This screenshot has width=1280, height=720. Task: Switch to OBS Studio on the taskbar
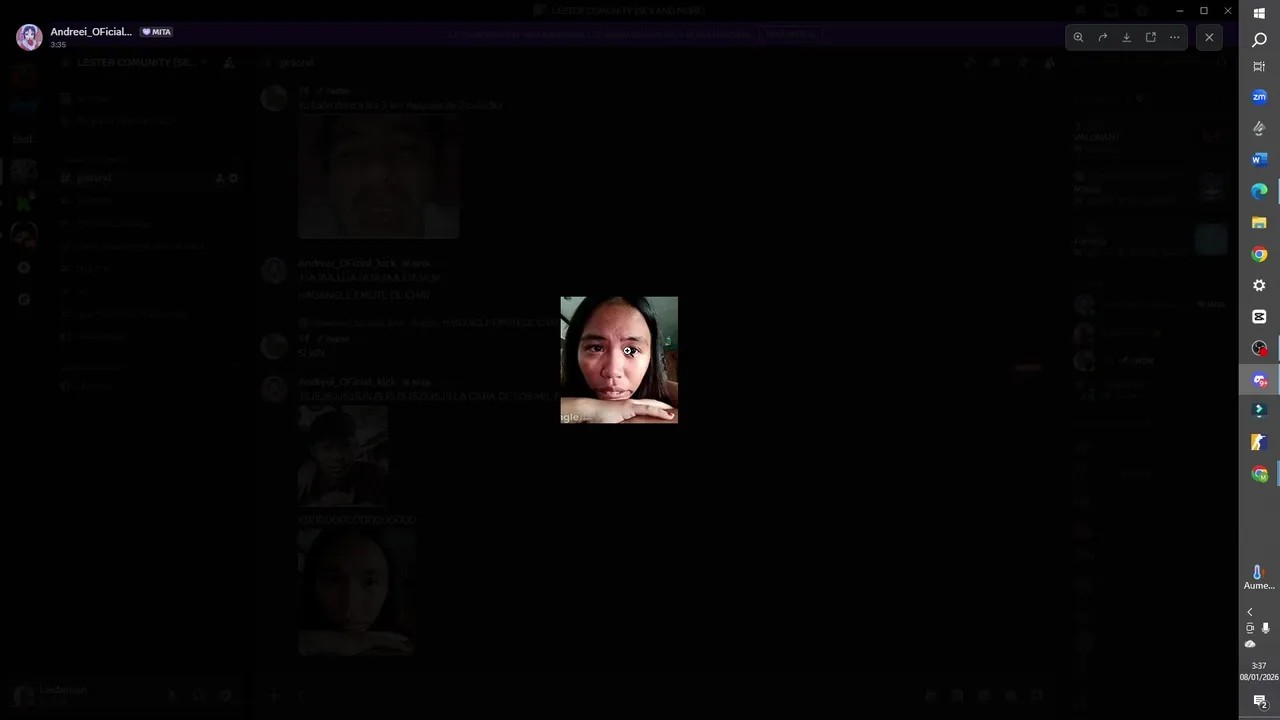pyautogui.click(x=1259, y=348)
